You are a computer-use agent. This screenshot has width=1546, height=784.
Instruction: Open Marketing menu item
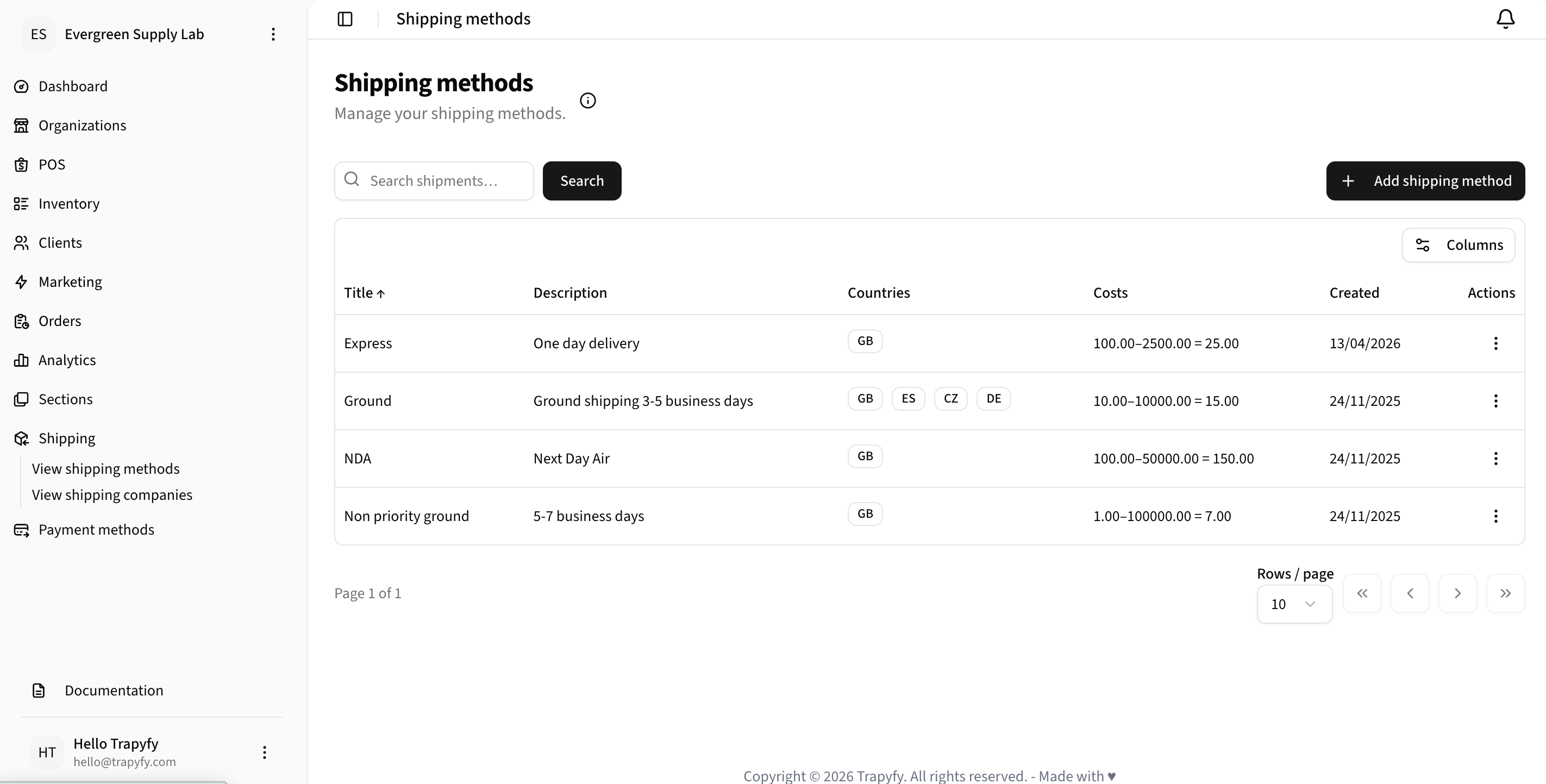point(70,282)
